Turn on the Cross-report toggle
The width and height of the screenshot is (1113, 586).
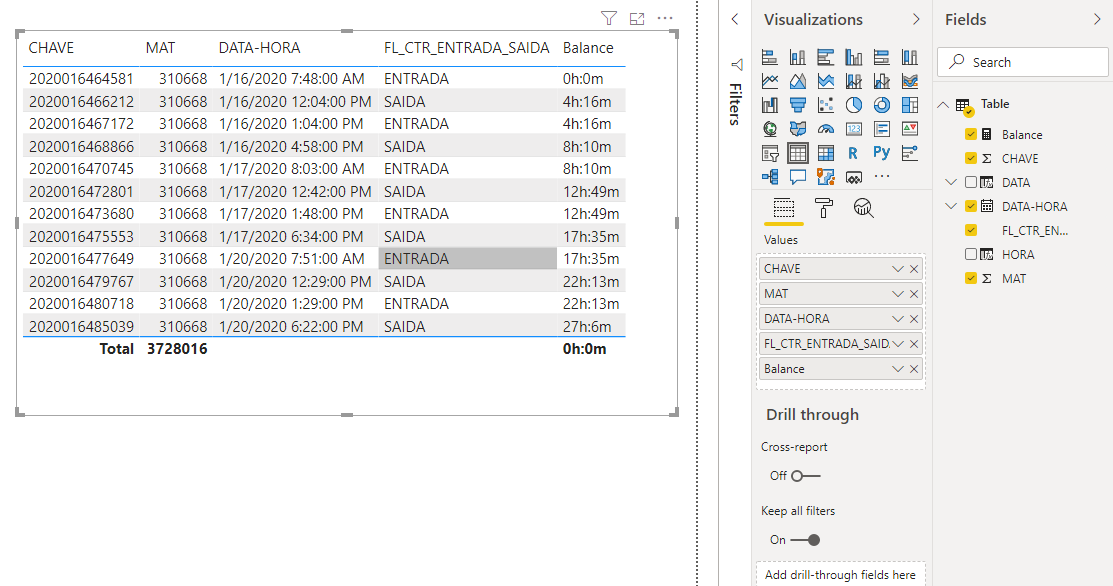805,476
